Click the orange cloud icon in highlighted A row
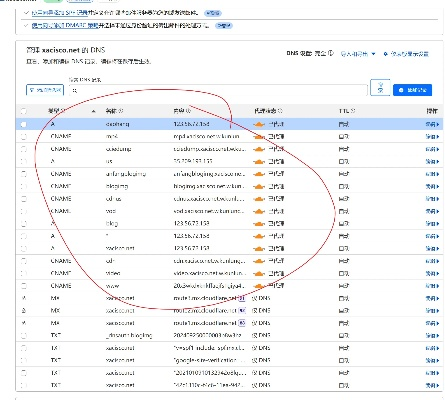 click(259, 125)
